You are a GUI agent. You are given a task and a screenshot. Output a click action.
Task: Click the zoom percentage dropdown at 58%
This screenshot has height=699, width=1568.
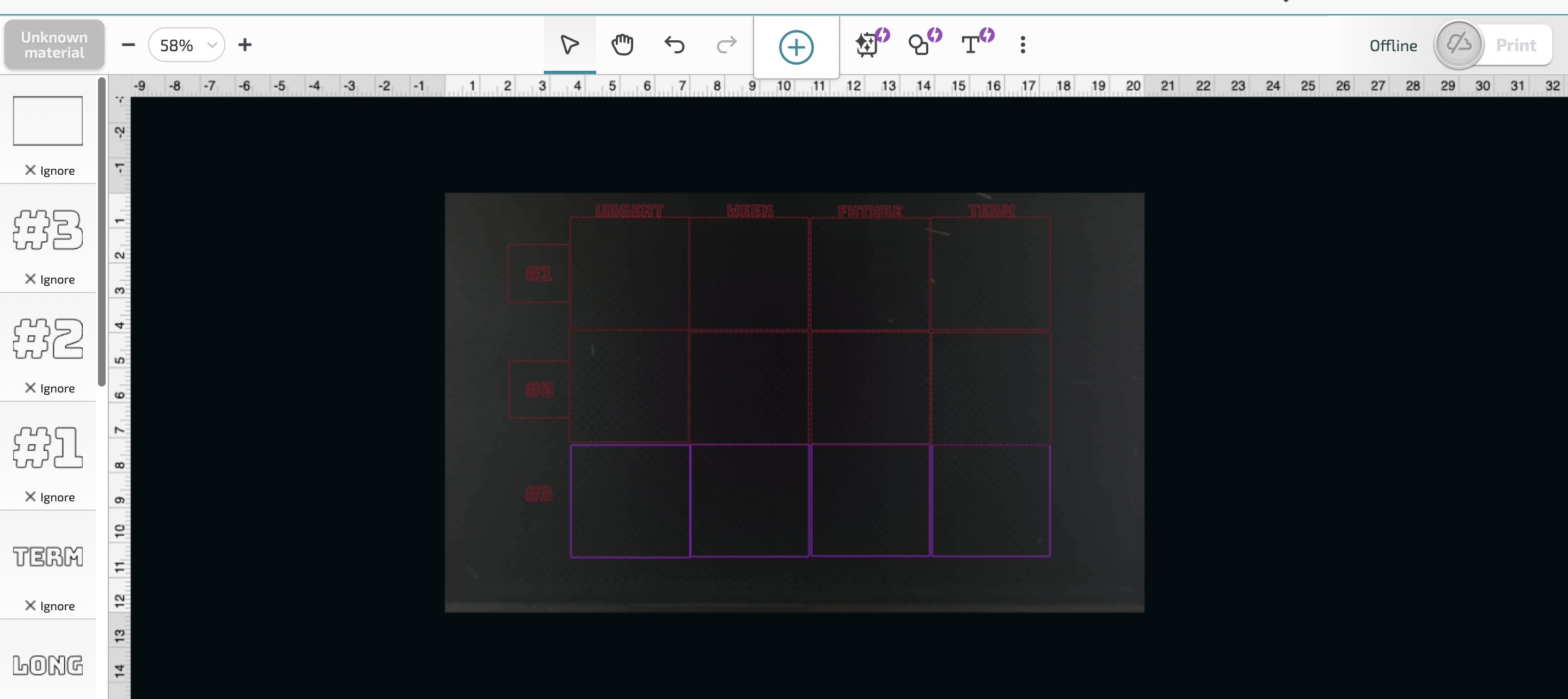[186, 45]
